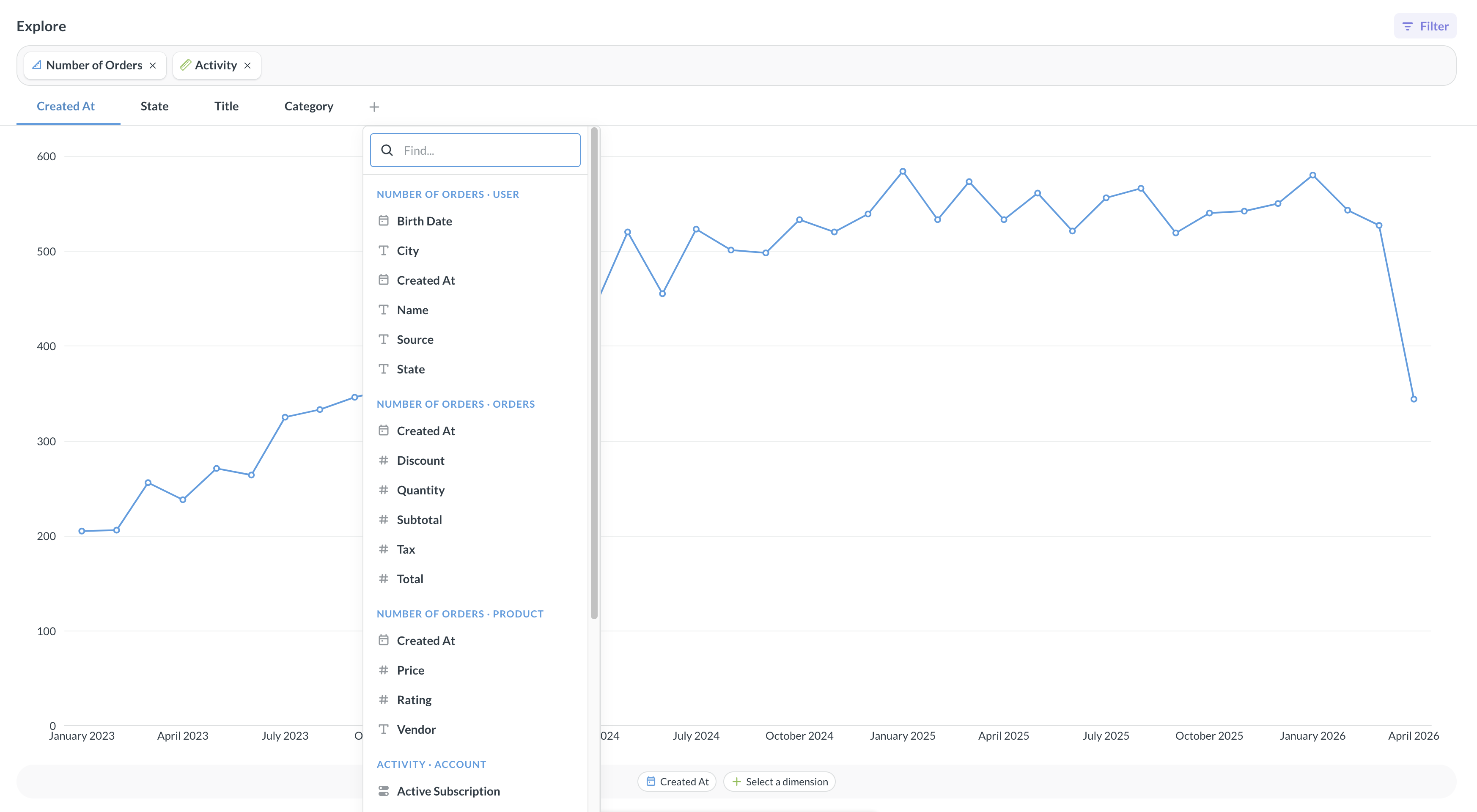The image size is (1477, 812).
Task: Click the toggle icon beside Active Subscription
Action: [384, 791]
